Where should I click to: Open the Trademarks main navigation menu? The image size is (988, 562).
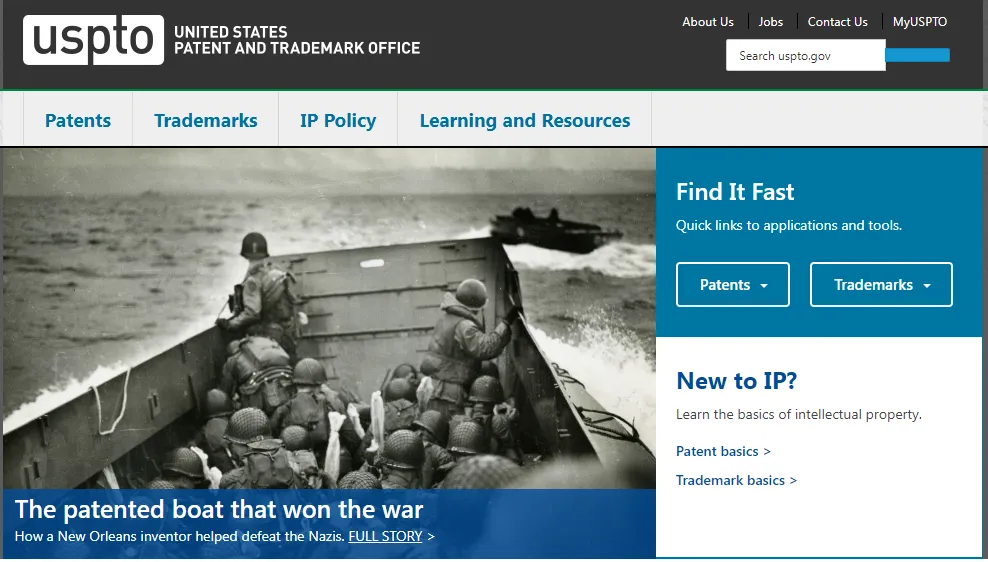205,120
